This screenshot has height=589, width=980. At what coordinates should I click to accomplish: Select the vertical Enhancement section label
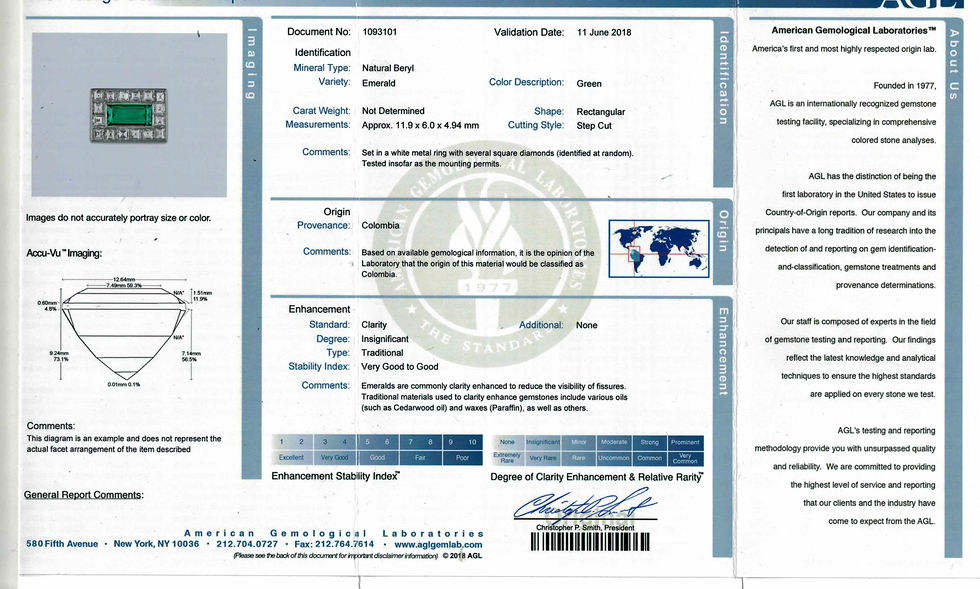(724, 351)
